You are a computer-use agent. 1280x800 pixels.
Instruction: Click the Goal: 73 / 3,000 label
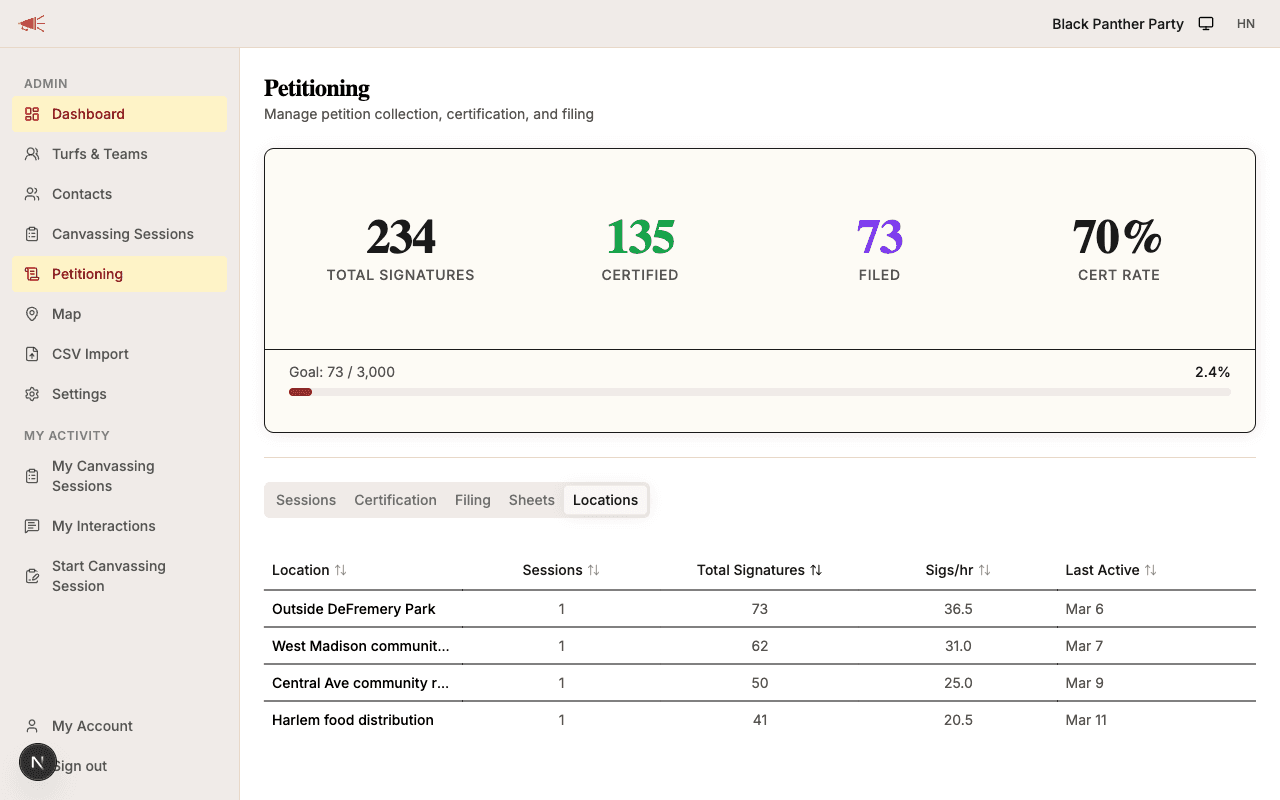(x=342, y=372)
